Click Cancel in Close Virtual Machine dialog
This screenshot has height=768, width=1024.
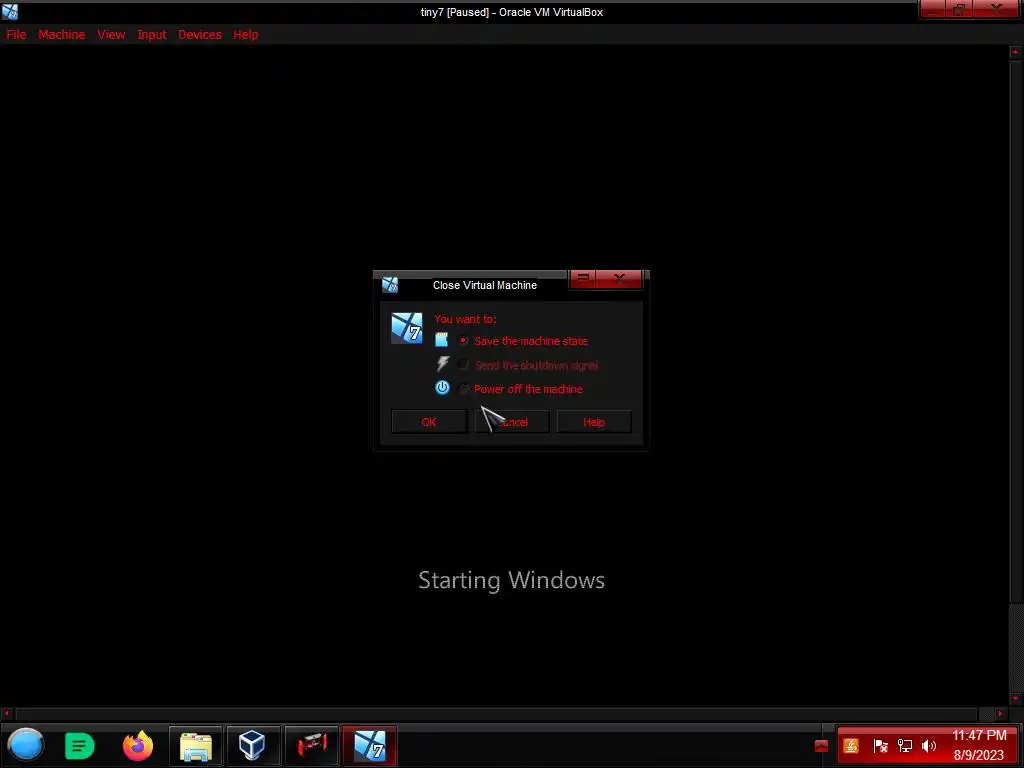pos(512,422)
